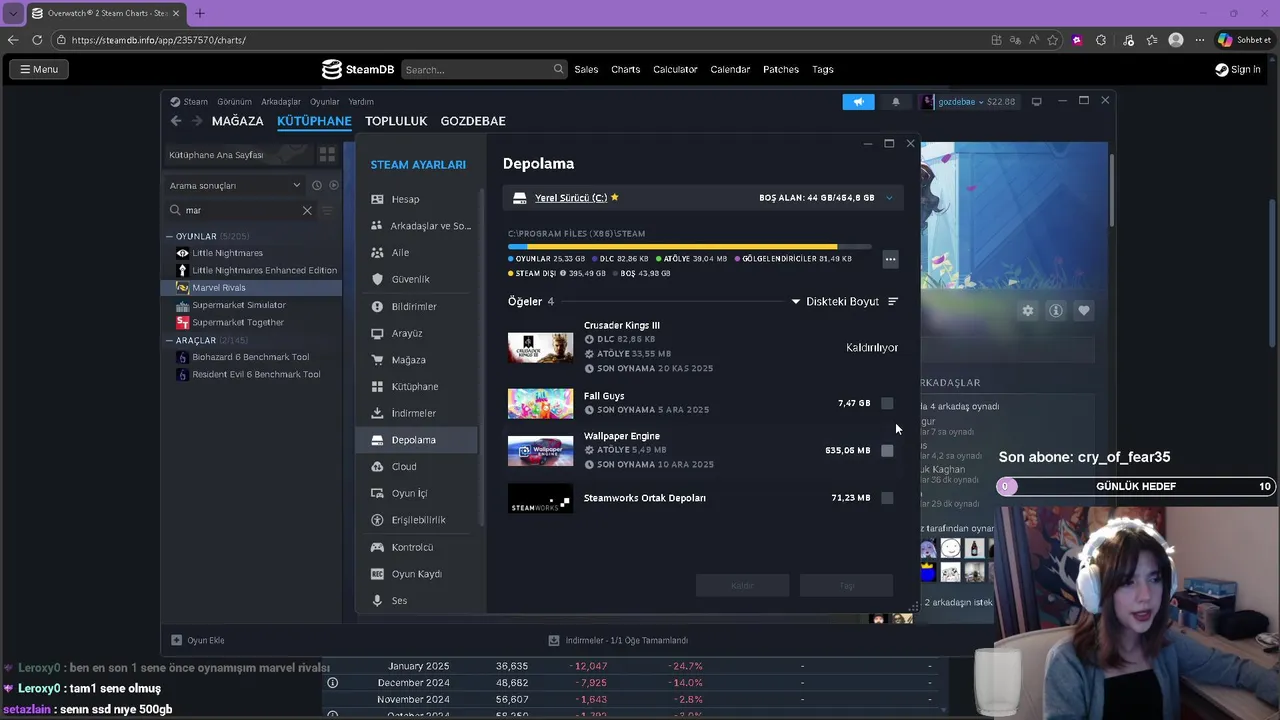Refresh the browser page
Viewport: 1280px width, 720px height.
[x=37, y=40]
